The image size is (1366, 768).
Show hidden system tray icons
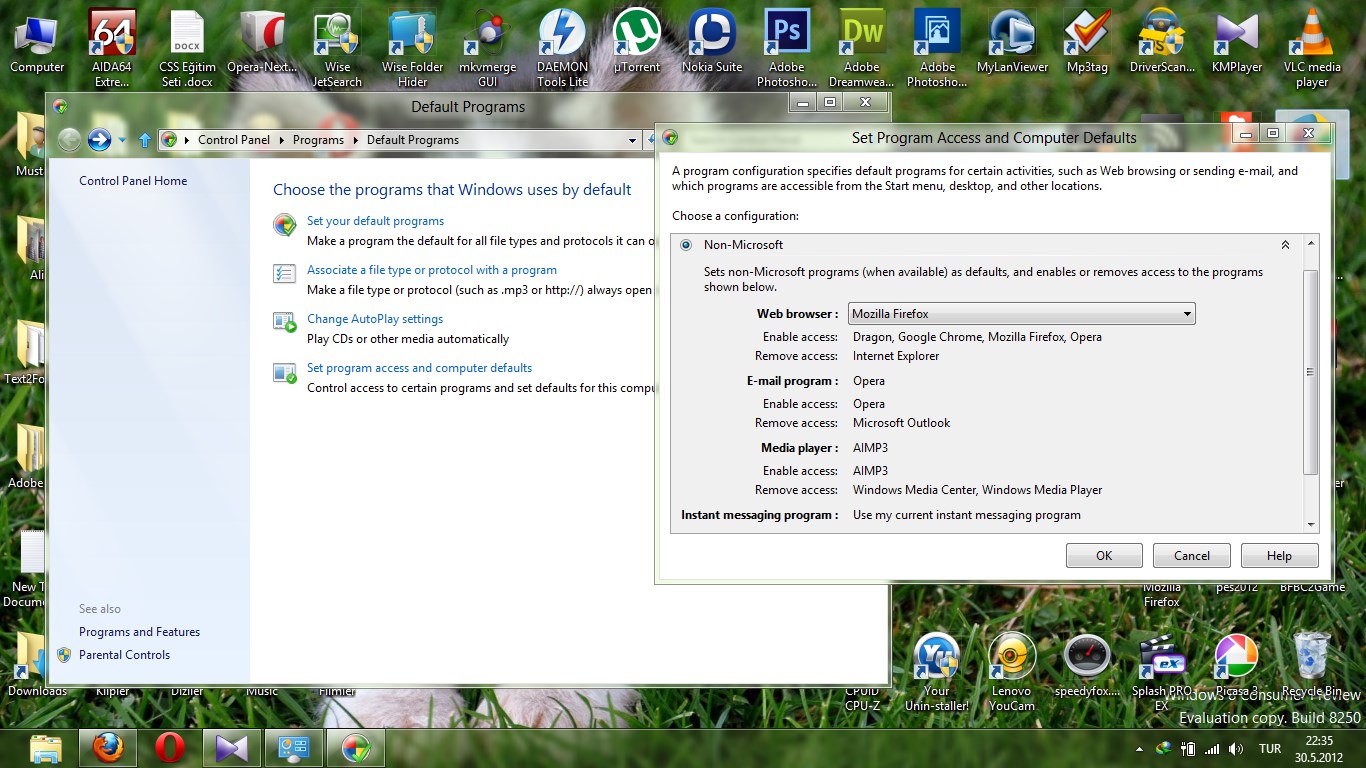[1140, 749]
